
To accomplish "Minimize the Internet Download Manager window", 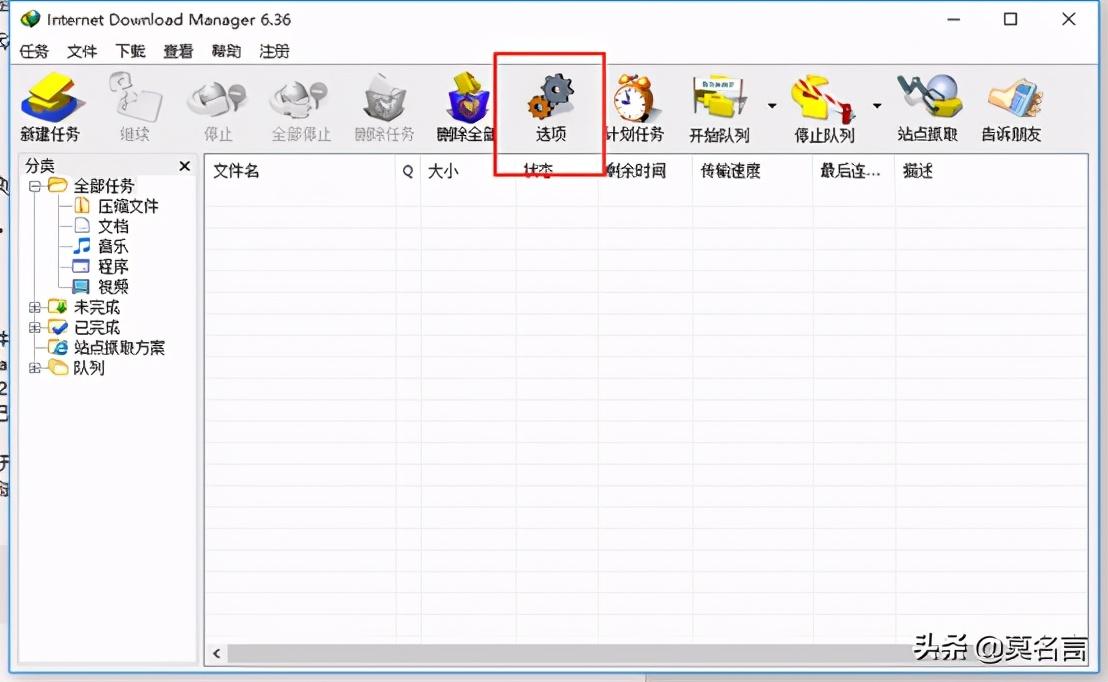I will click(953, 19).
